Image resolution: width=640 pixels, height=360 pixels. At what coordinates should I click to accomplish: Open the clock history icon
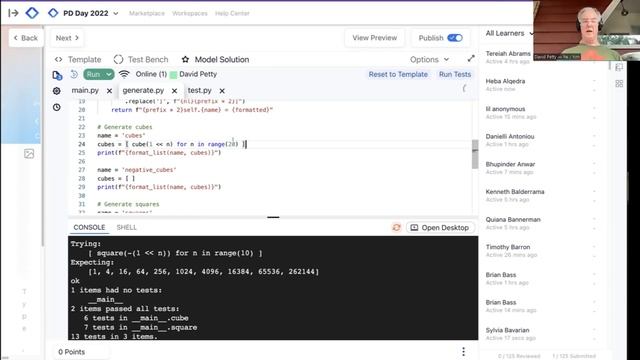pos(57,107)
